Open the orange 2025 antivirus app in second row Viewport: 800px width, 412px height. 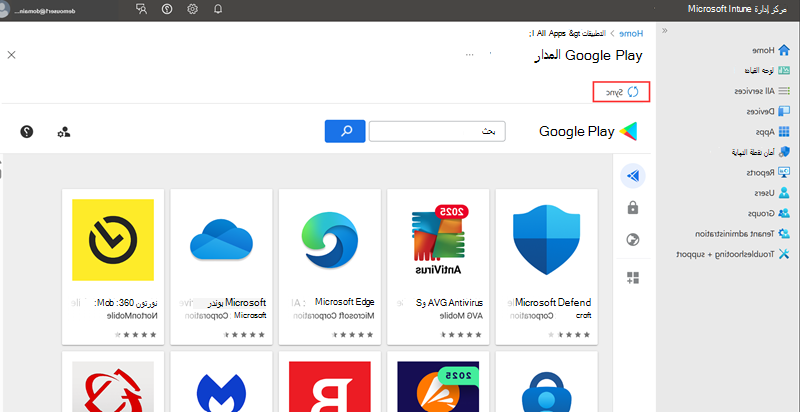(438, 381)
